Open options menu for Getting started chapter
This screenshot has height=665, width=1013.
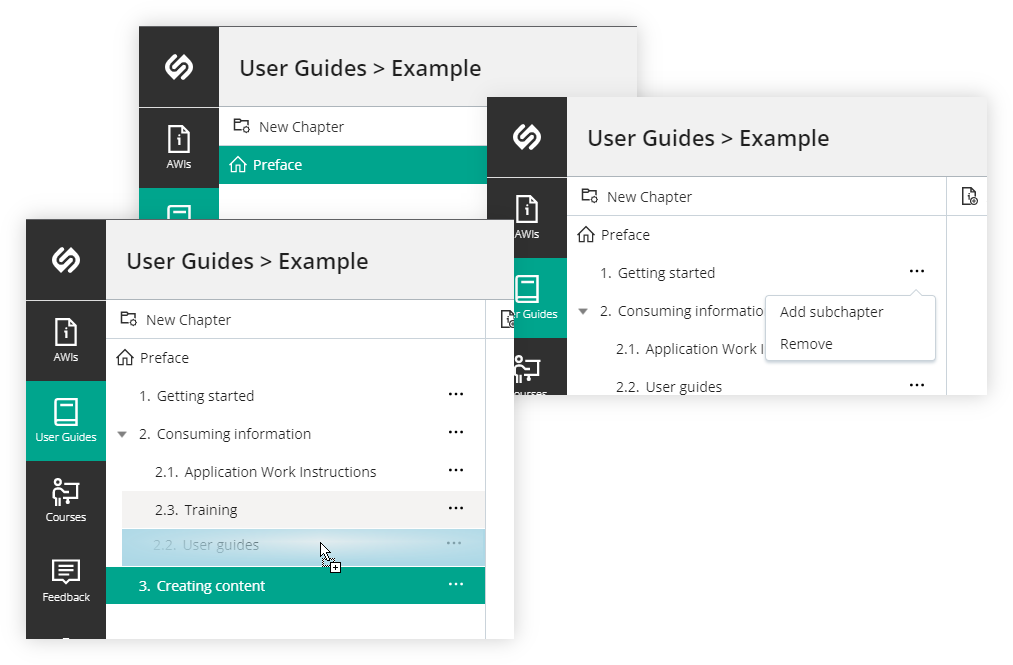point(456,394)
